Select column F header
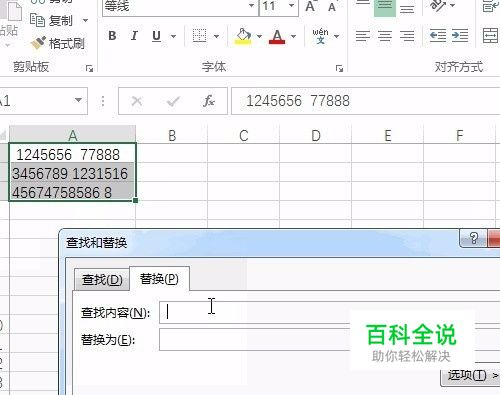This screenshot has width=500, height=395. coord(460,135)
